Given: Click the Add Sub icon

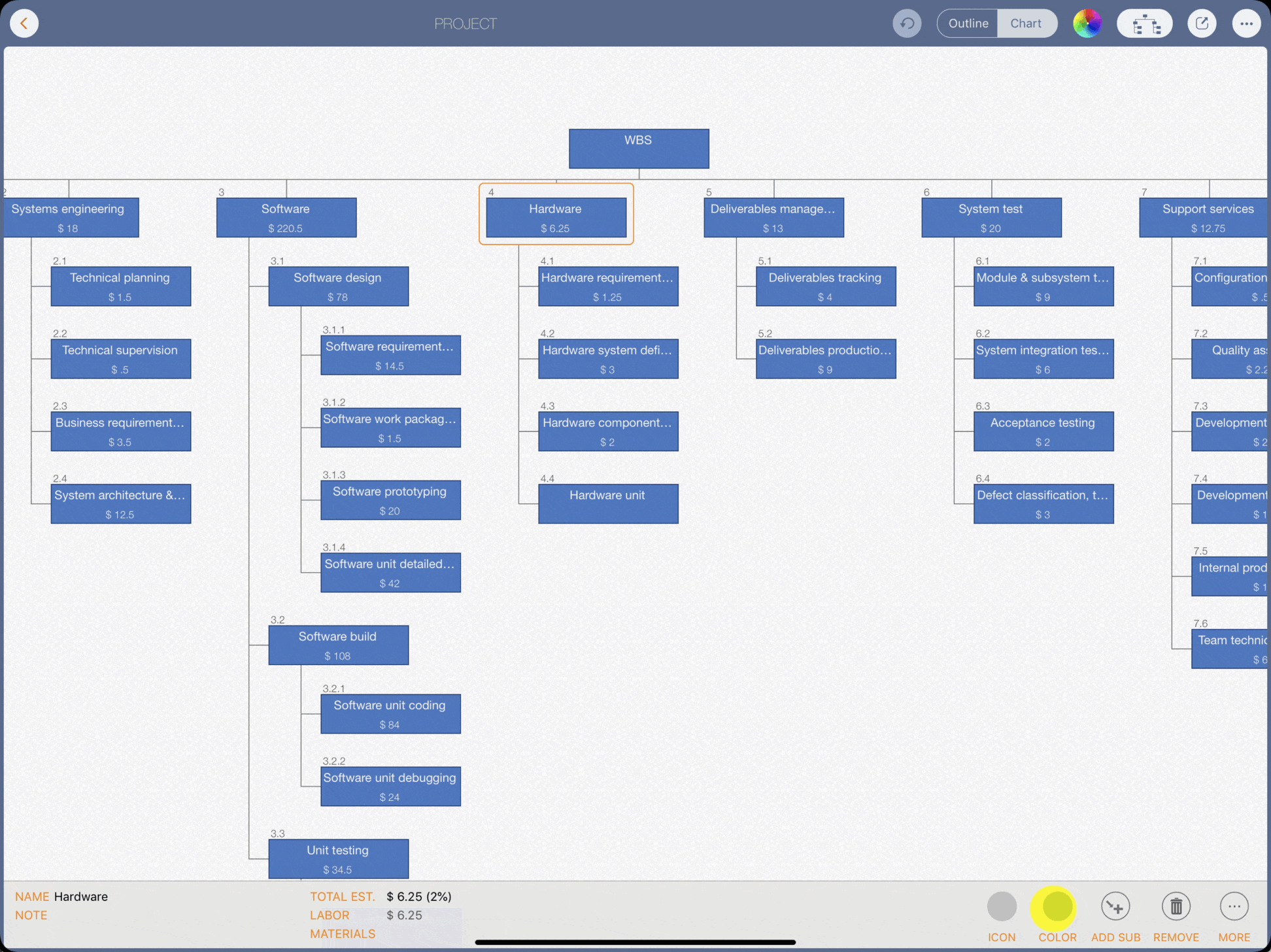Looking at the screenshot, I should pos(1115,907).
